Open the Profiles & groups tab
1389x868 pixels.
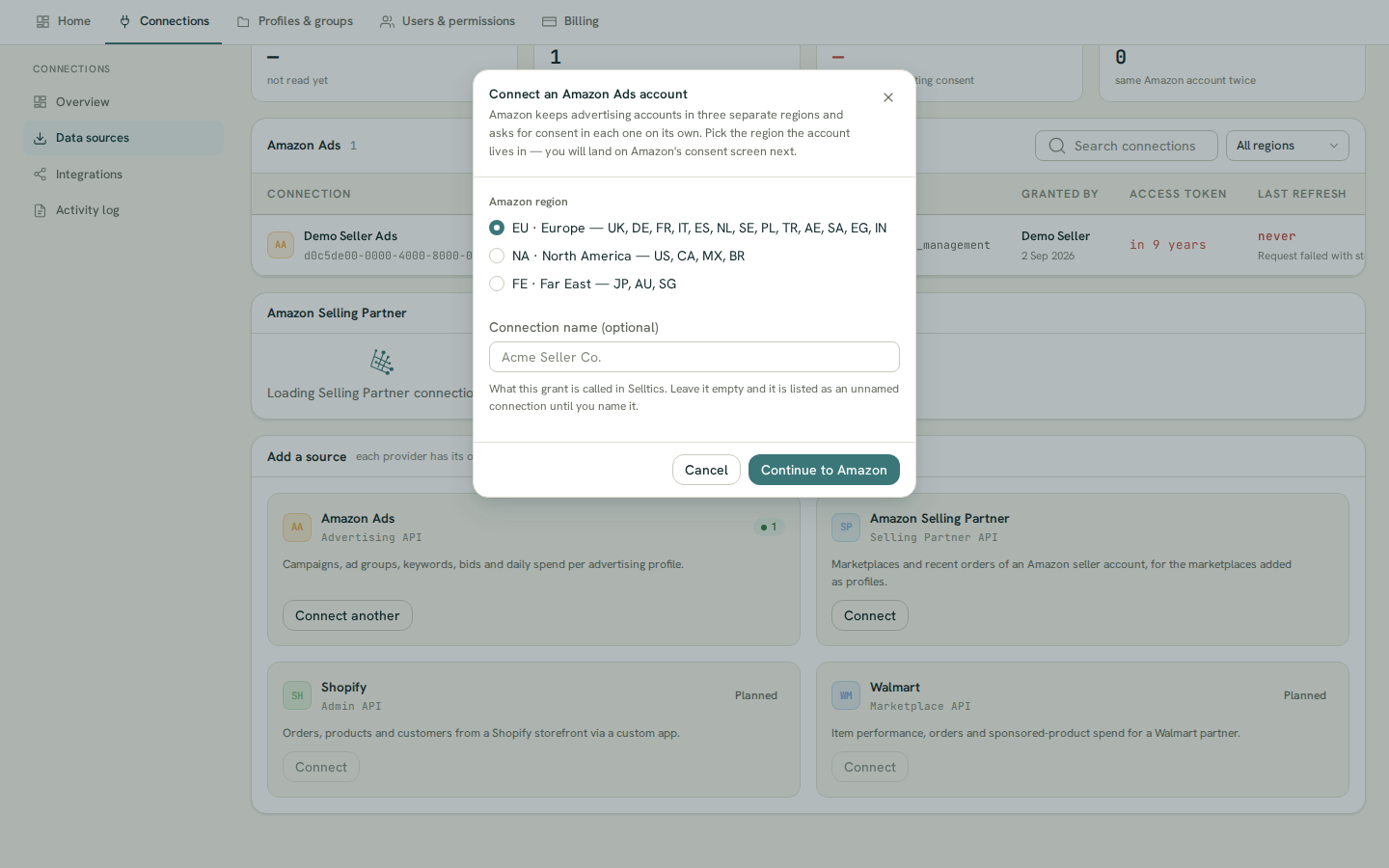click(295, 21)
